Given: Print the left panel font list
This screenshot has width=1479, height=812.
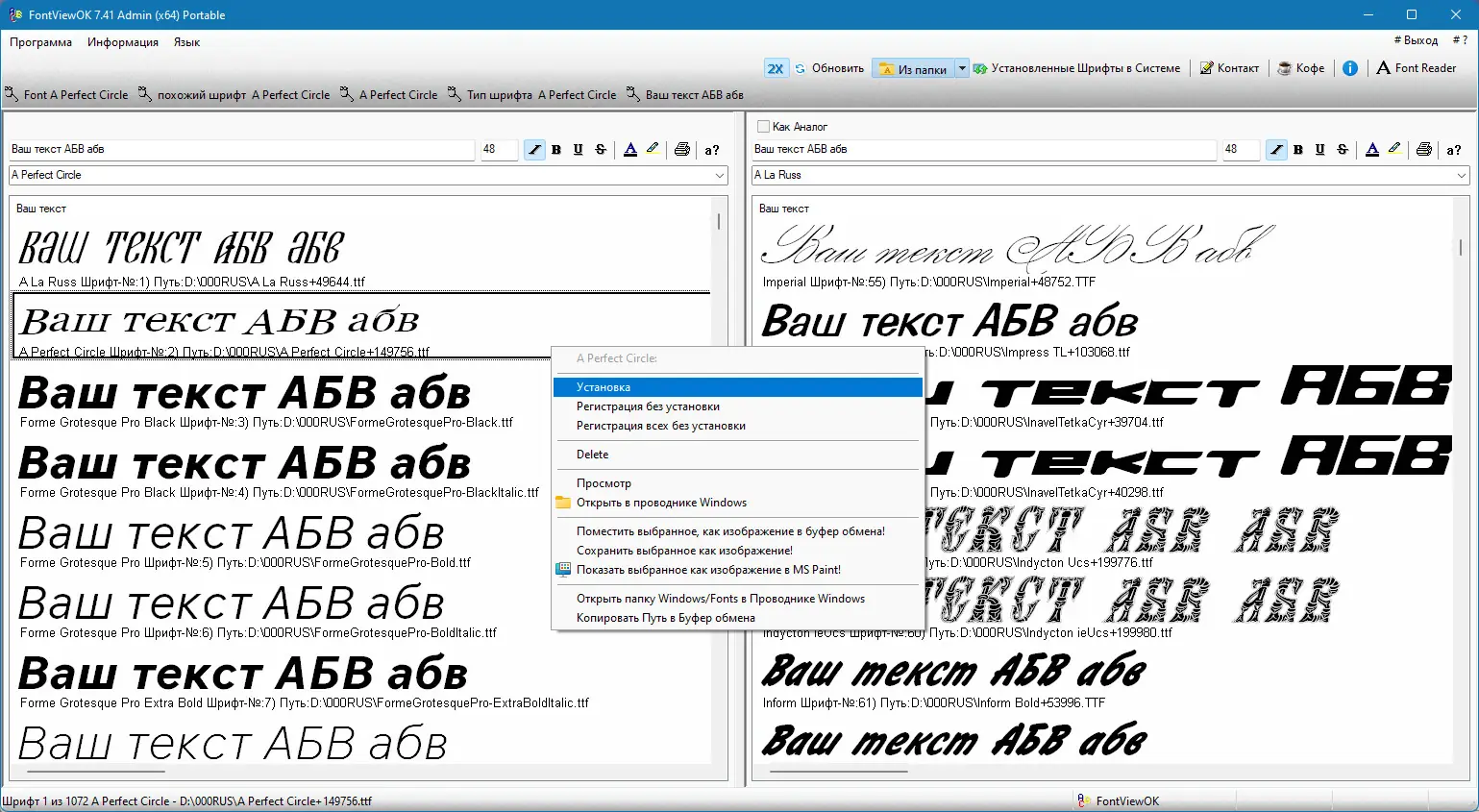Looking at the screenshot, I should [682, 150].
